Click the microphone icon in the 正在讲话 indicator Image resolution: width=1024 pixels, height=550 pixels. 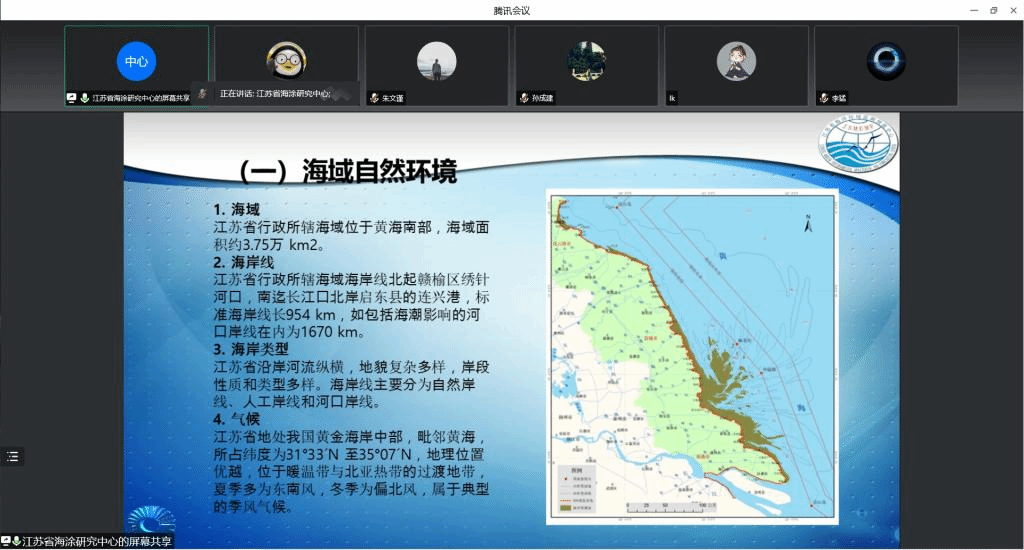tap(203, 93)
